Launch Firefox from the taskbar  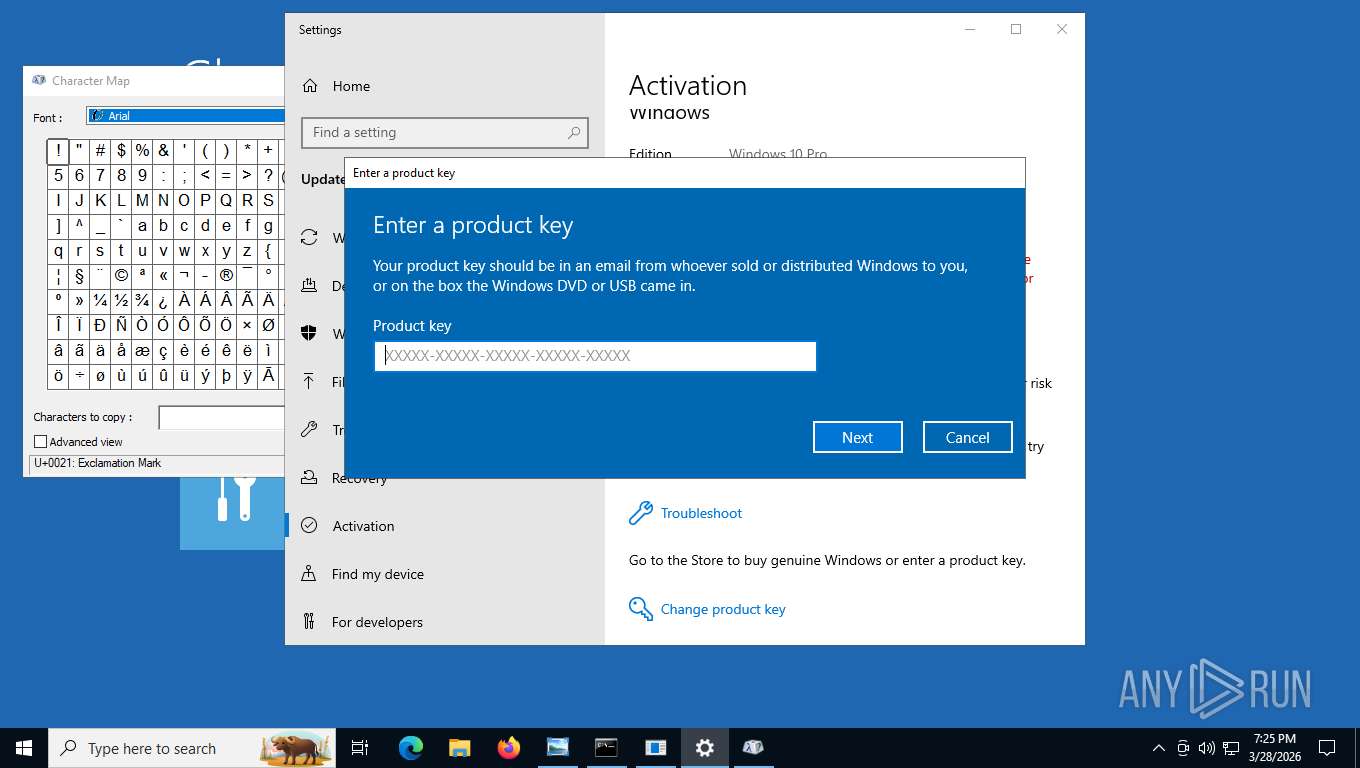(x=508, y=748)
